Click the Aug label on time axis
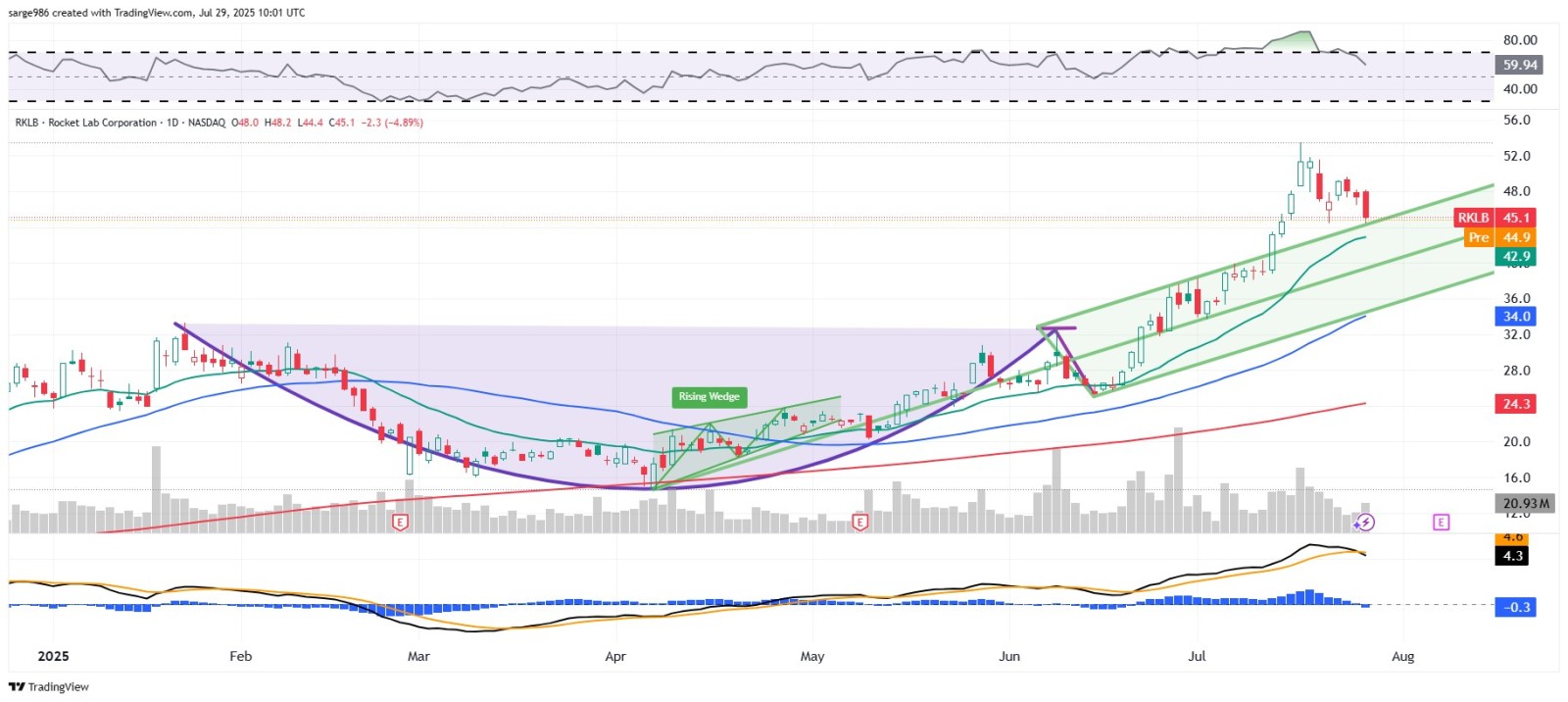The image size is (1568, 702). pos(1402,656)
